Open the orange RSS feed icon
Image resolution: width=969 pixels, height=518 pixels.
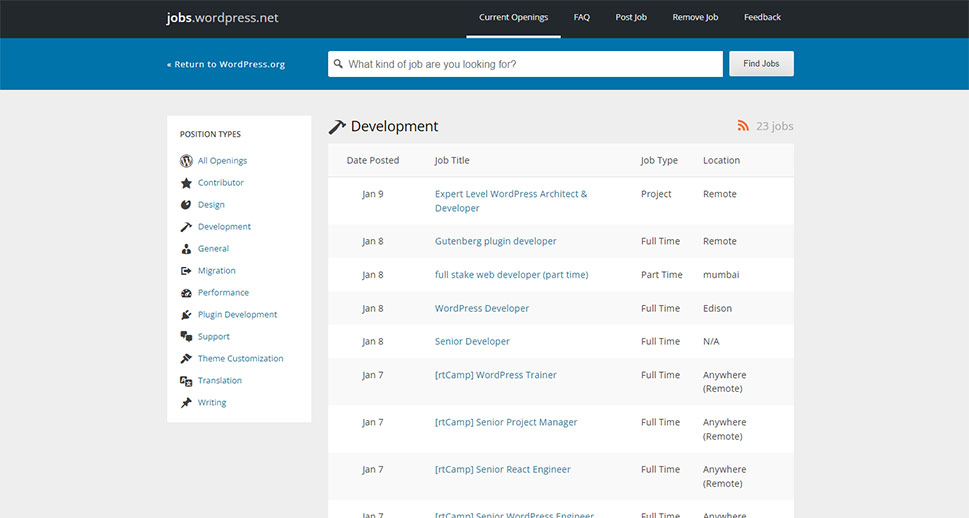743,126
